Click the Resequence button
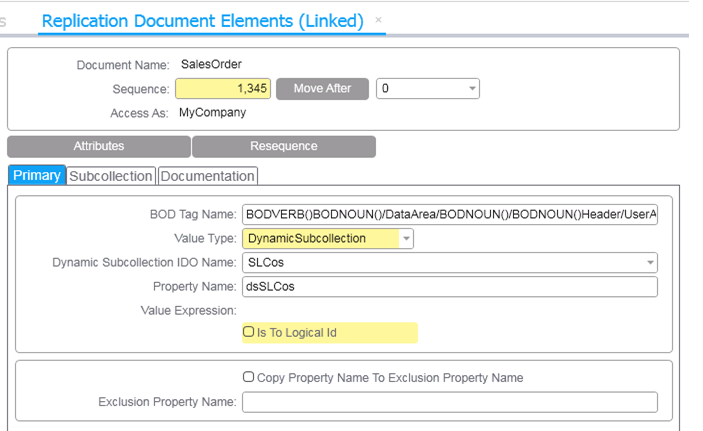703x431 pixels. tap(284, 146)
